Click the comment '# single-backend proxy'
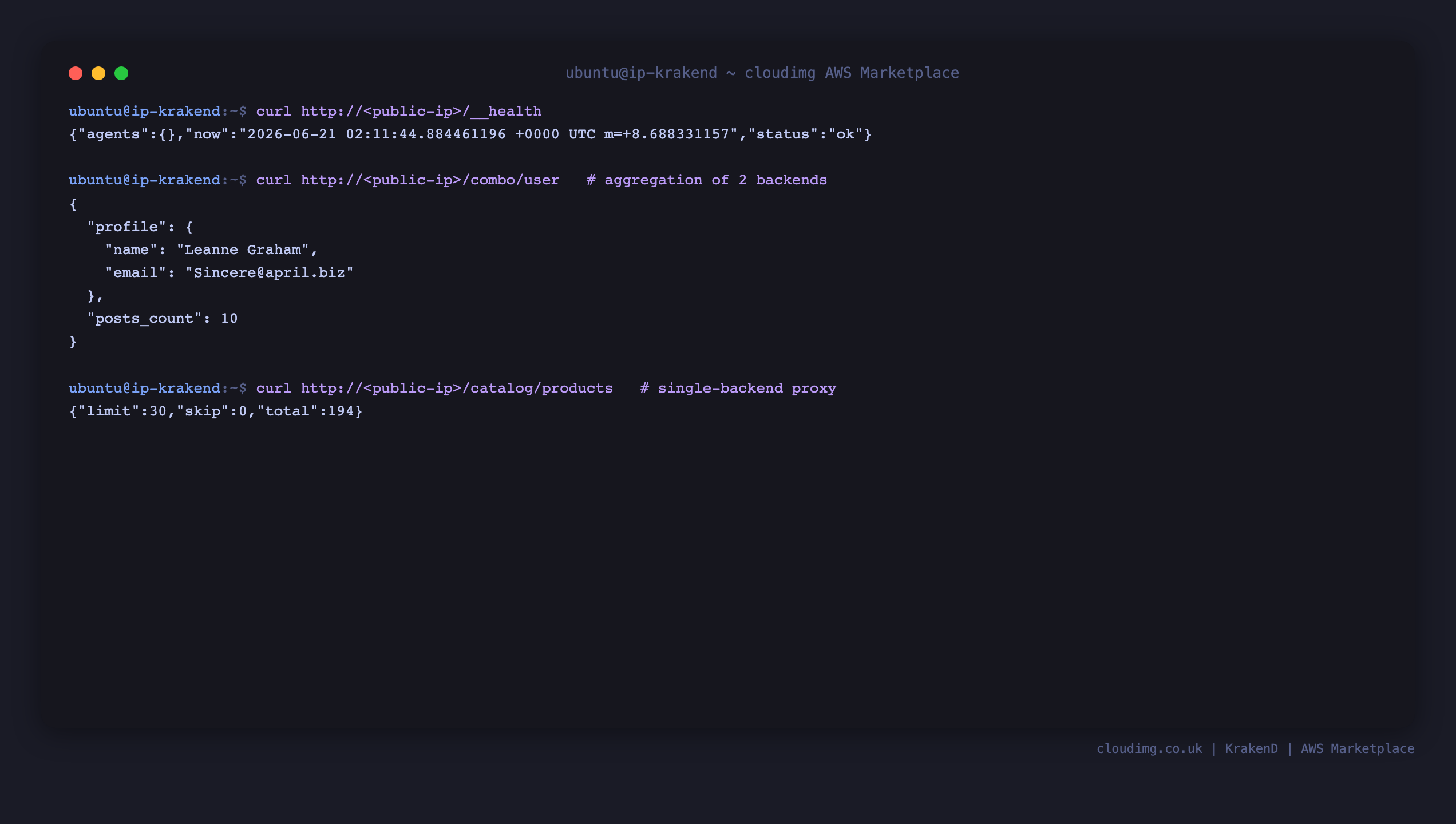 click(738, 388)
